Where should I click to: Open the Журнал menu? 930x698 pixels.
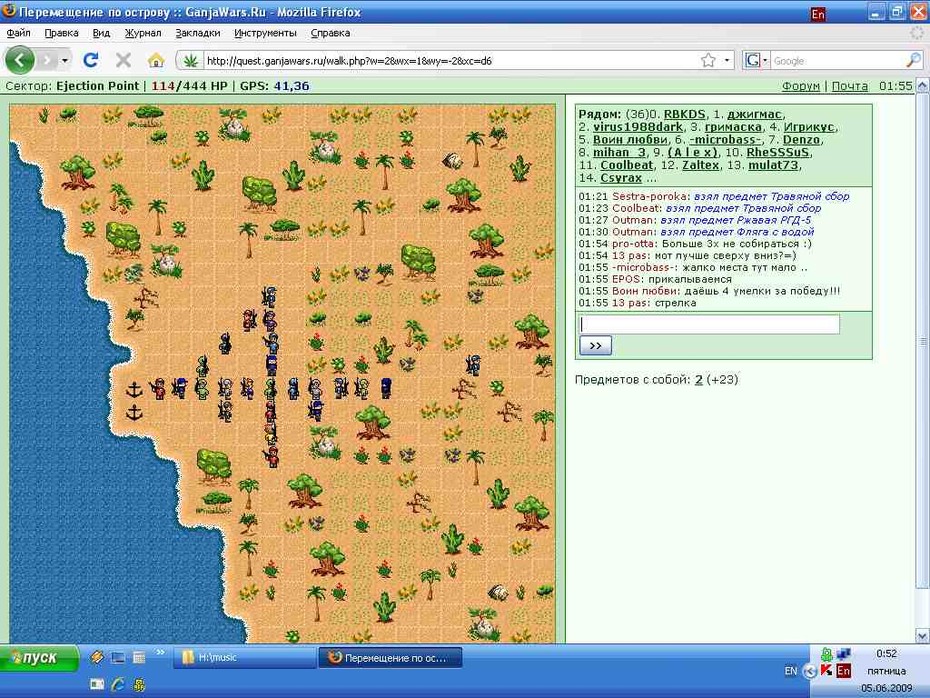tap(142, 33)
